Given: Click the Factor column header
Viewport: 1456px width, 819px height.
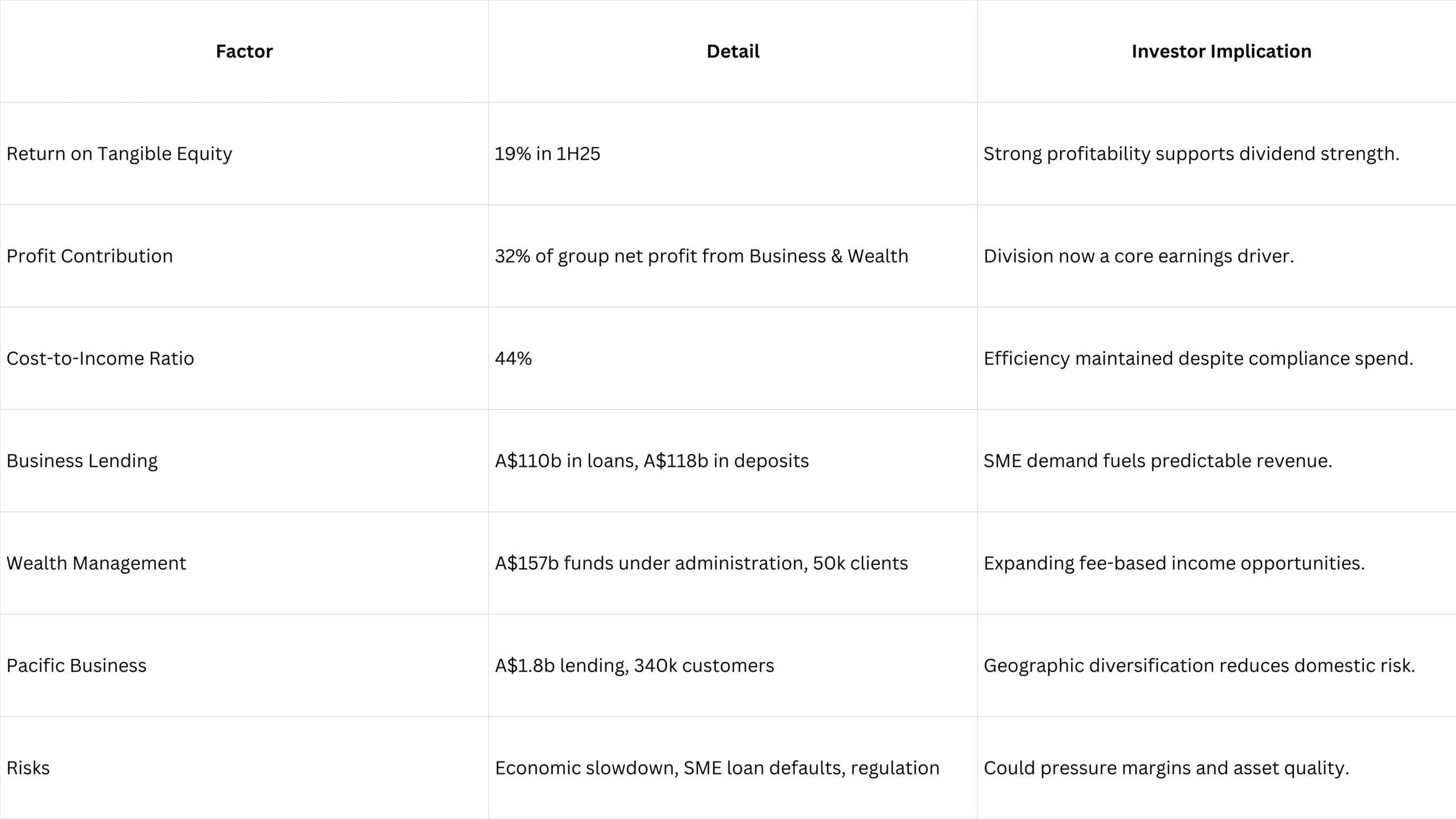Looking at the screenshot, I should [244, 51].
